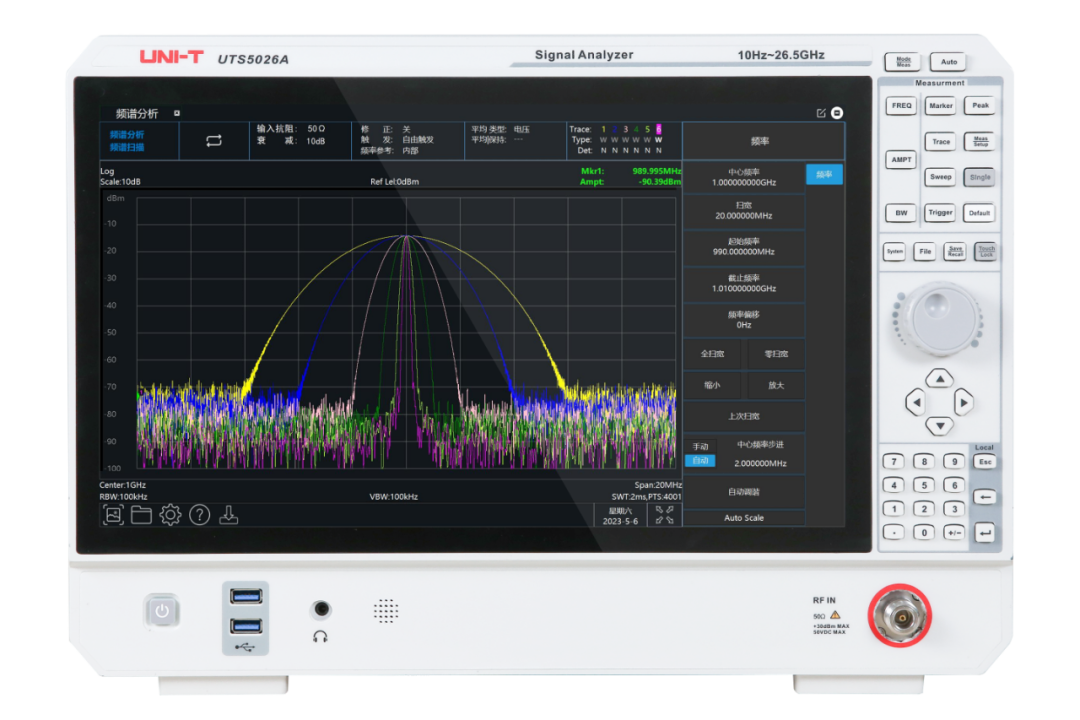Tap the down arrow key

point(939,426)
